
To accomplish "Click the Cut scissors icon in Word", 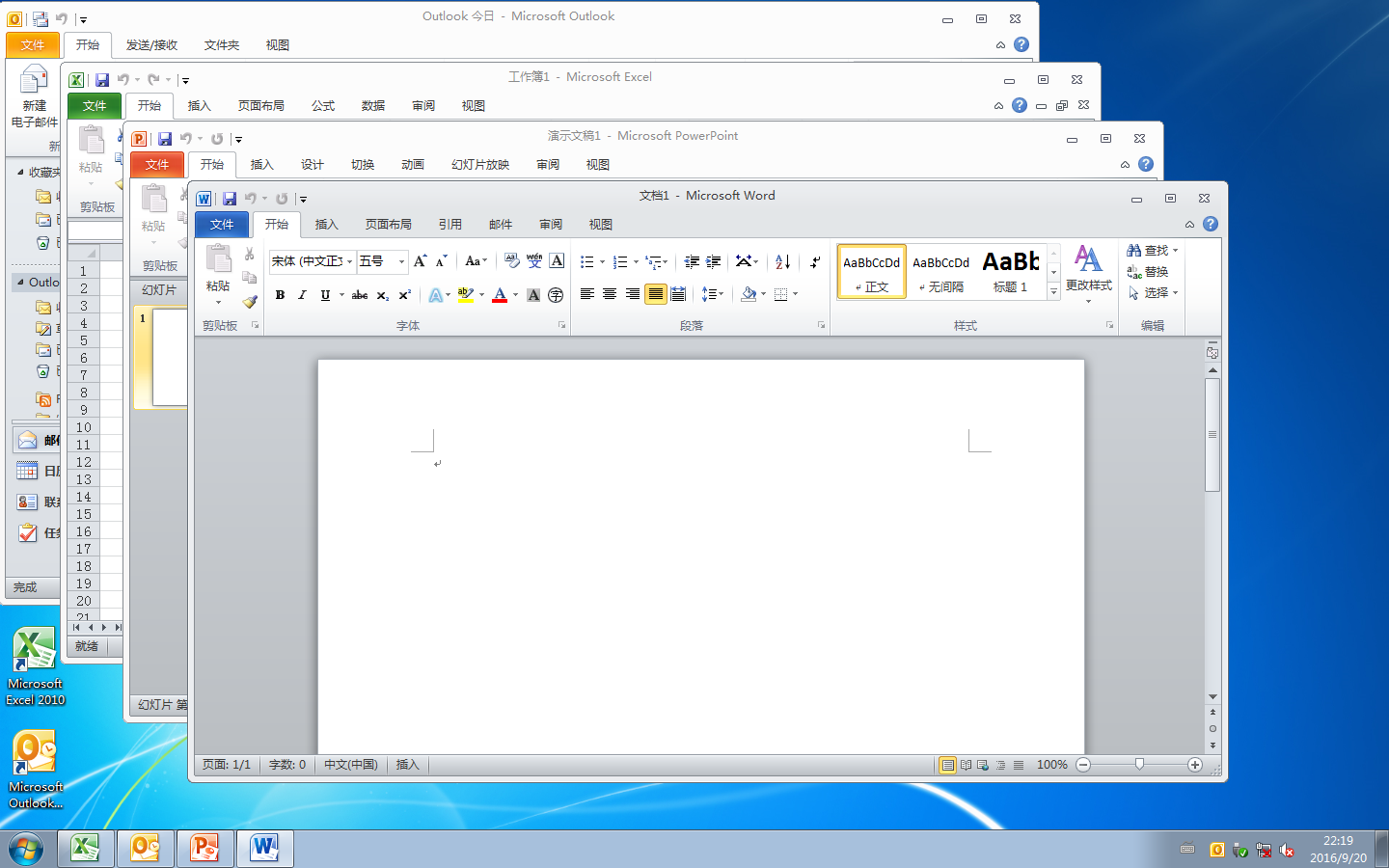I will coord(249,255).
